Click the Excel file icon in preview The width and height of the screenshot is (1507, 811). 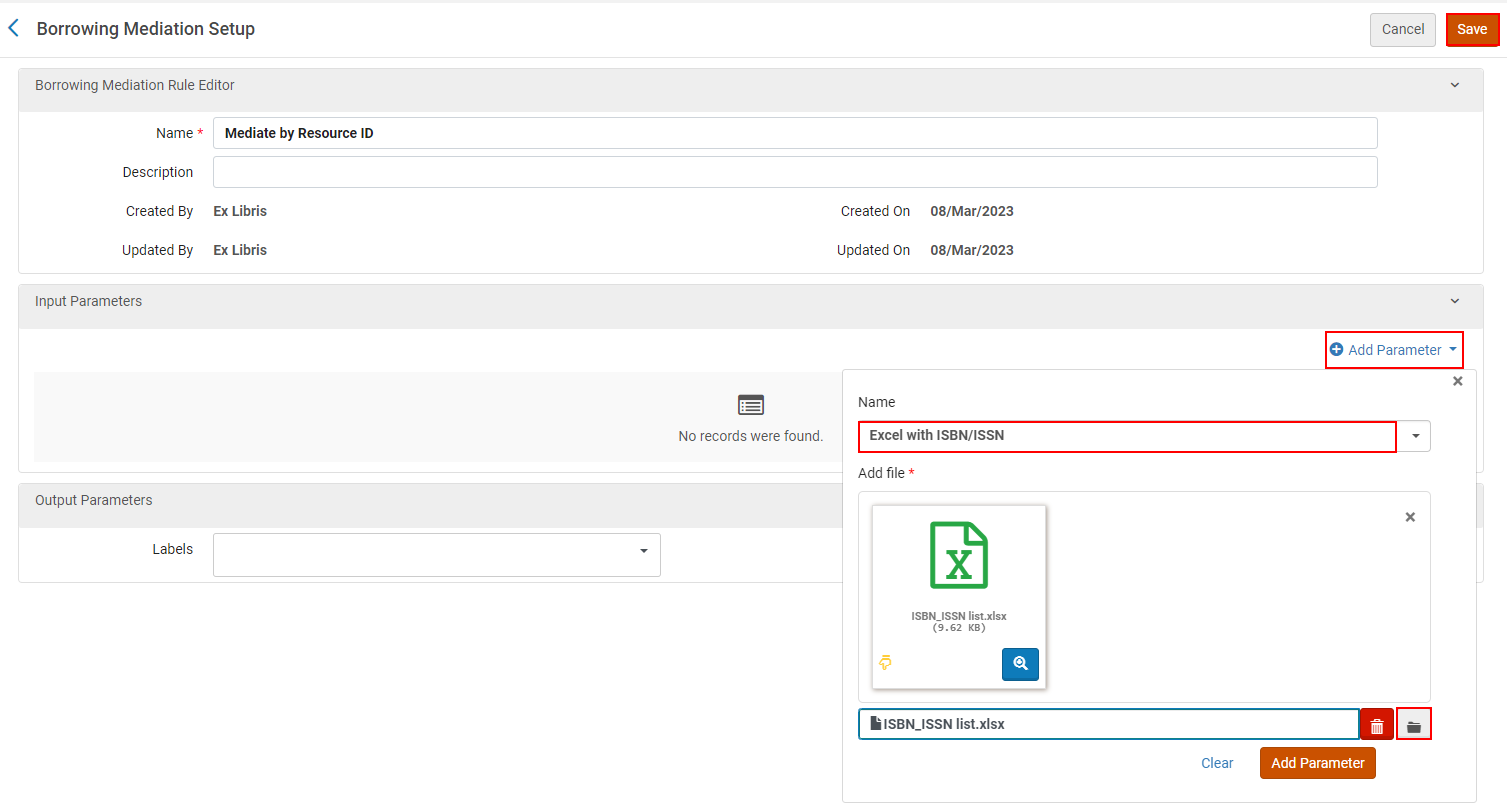[959, 555]
